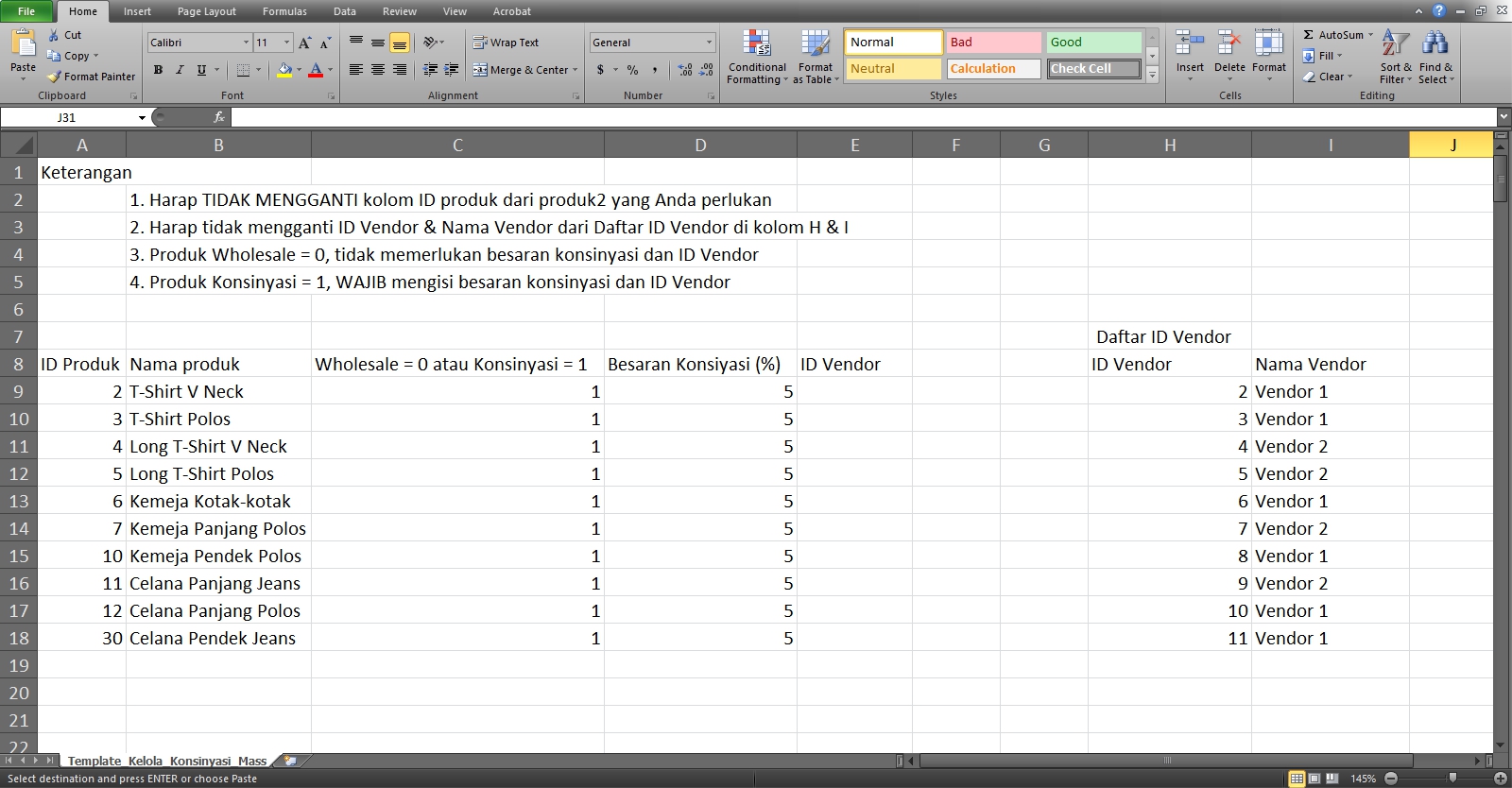Expand the number format dropdown
Image resolution: width=1512 pixels, height=788 pixels.
coord(709,43)
